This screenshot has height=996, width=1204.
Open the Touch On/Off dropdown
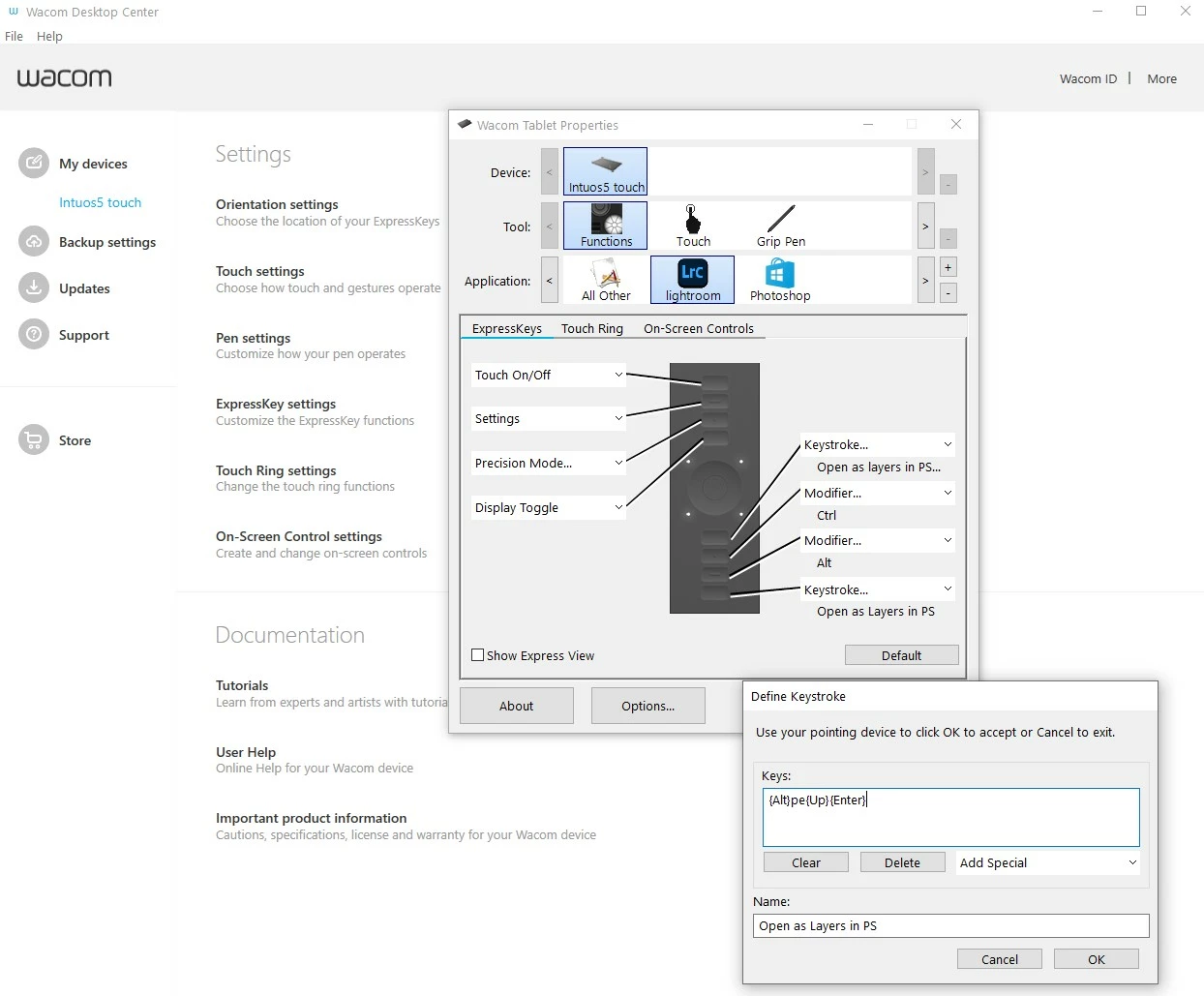click(x=549, y=375)
